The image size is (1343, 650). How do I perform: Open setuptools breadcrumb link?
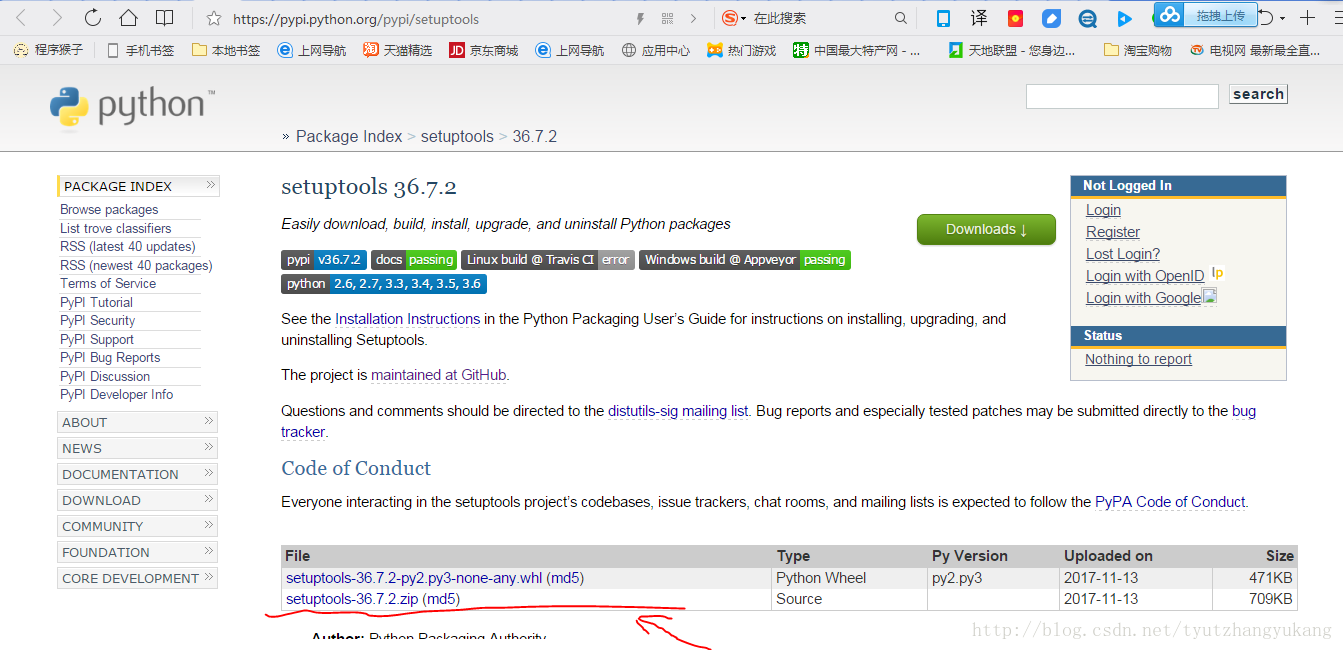[457, 136]
